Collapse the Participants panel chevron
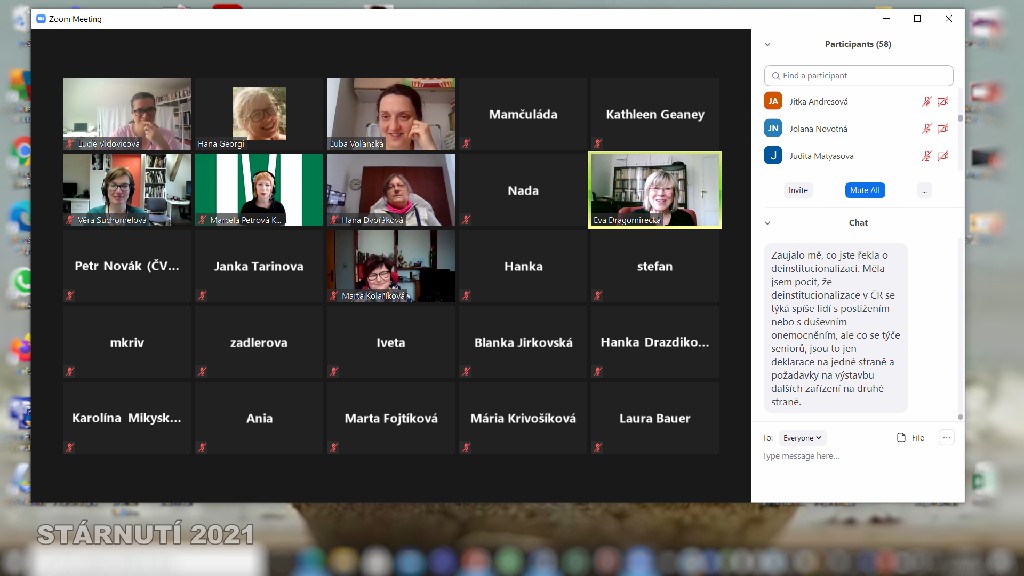 coord(768,44)
